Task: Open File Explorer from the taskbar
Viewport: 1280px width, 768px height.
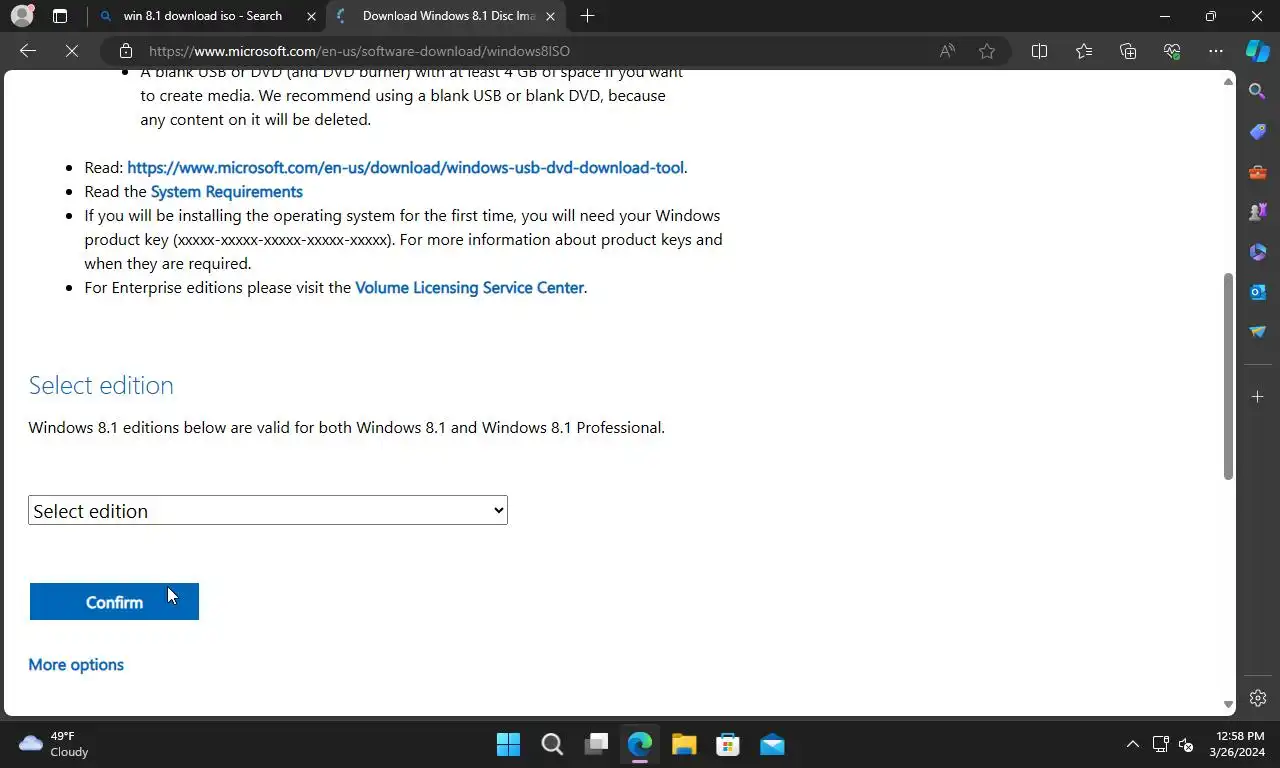Action: pyautogui.click(x=684, y=745)
